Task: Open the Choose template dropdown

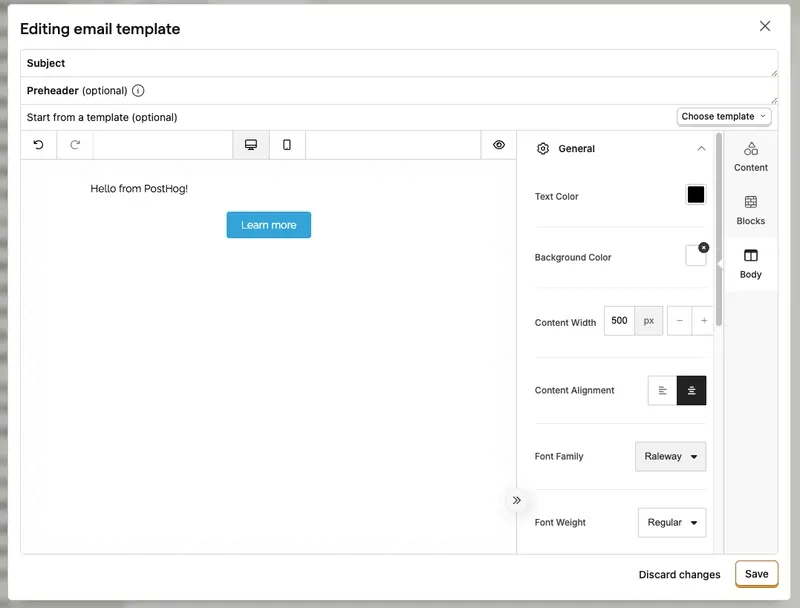Action: (722, 116)
